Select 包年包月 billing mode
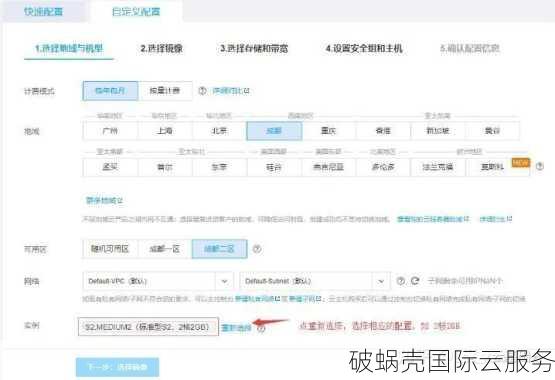The height and width of the screenshot is (380, 555). pyautogui.click(x=110, y=91)
